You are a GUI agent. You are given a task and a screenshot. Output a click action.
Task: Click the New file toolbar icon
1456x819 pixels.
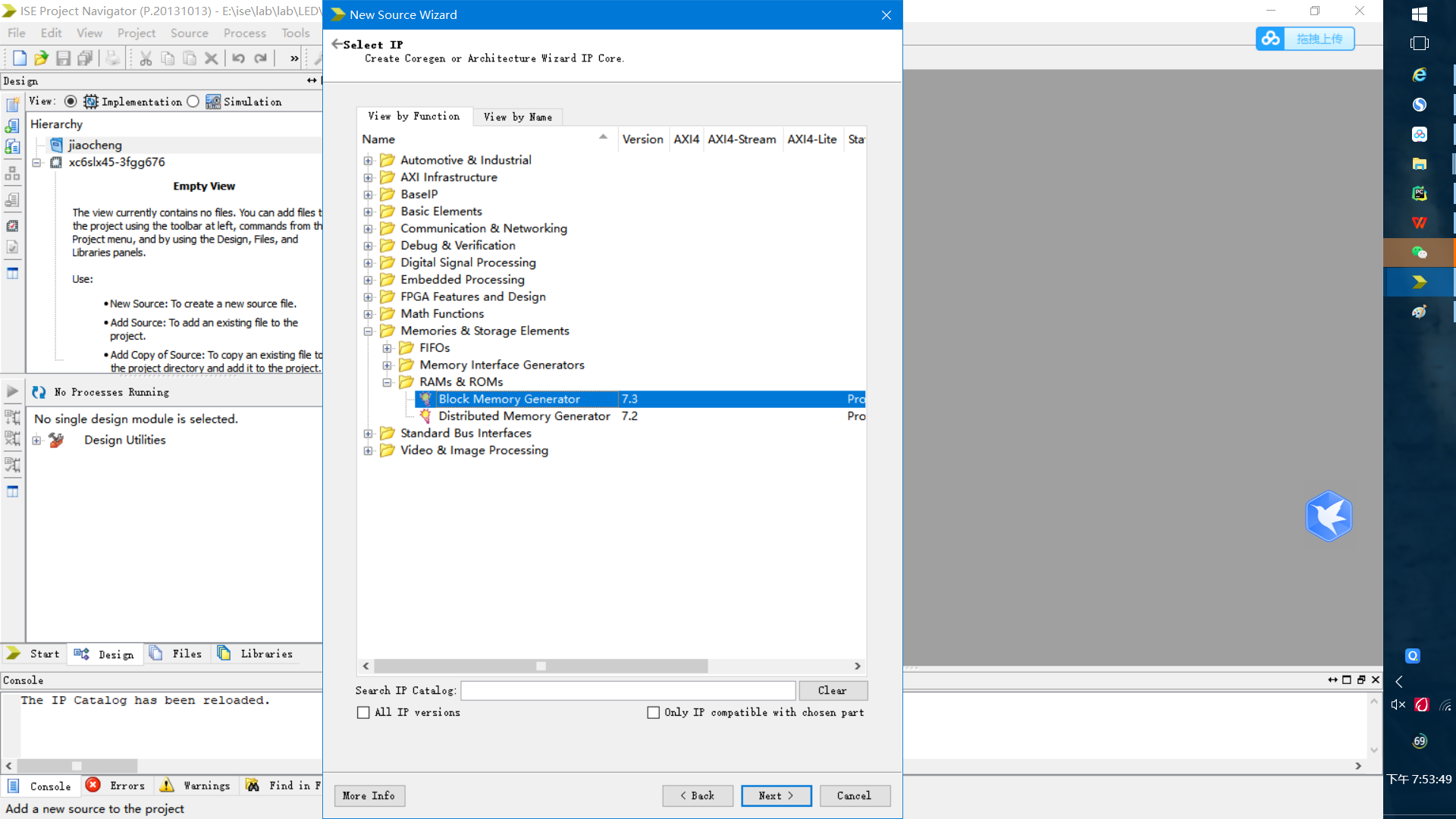20,58
